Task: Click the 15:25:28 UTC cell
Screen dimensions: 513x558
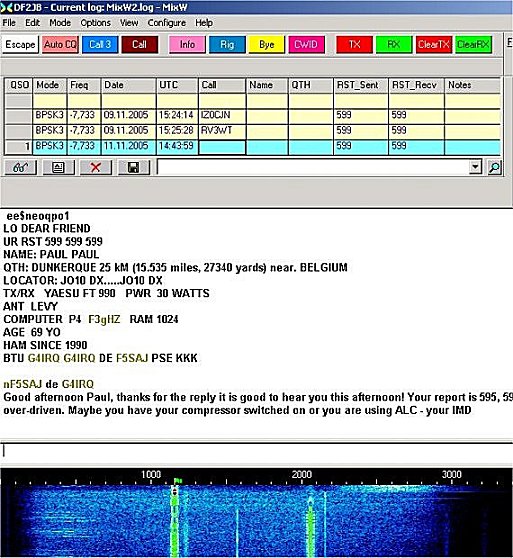Action: pyautogui.click(x=177, y=131)
